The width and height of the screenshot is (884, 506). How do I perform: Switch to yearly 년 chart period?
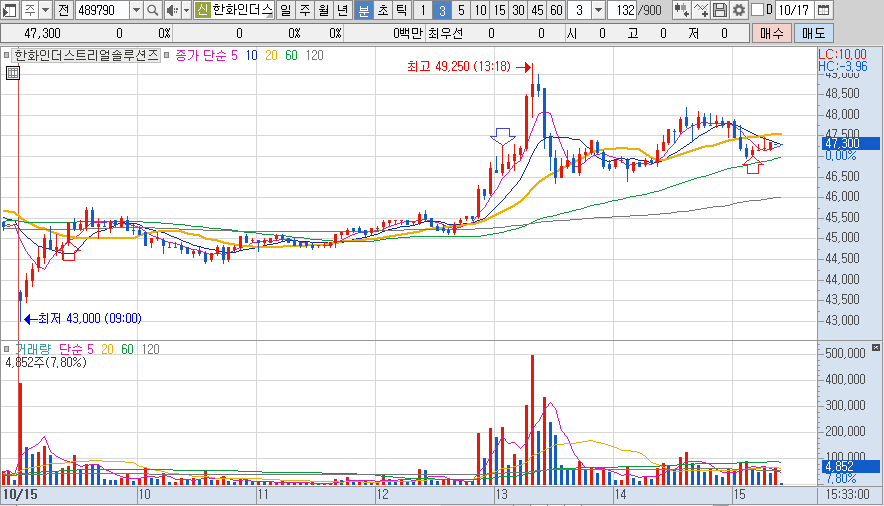pyautogui.click(x=342, y=10)
